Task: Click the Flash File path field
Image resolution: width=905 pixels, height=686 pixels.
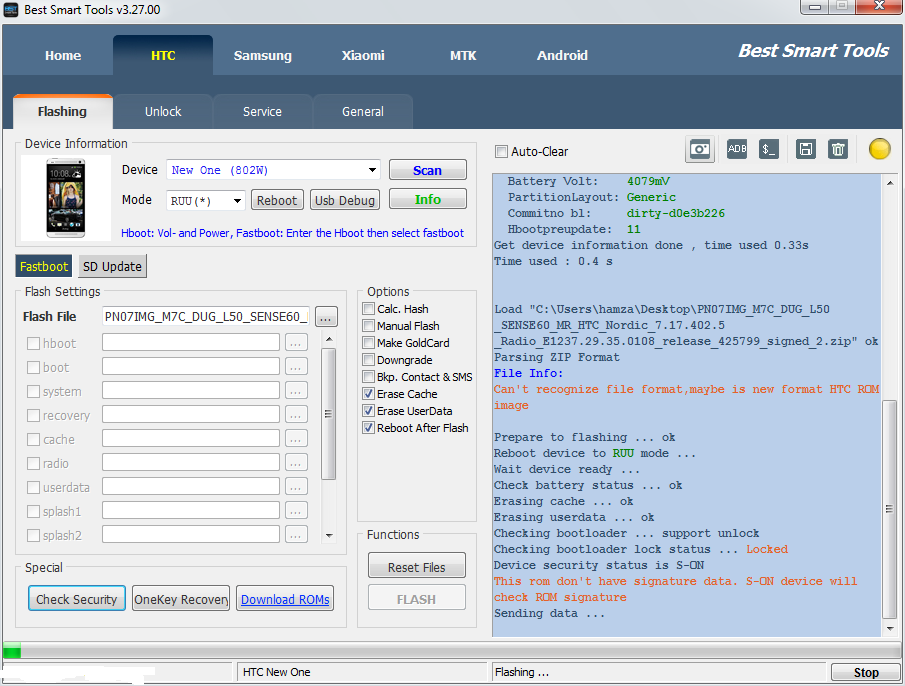Action: click(x=206, y=317)
